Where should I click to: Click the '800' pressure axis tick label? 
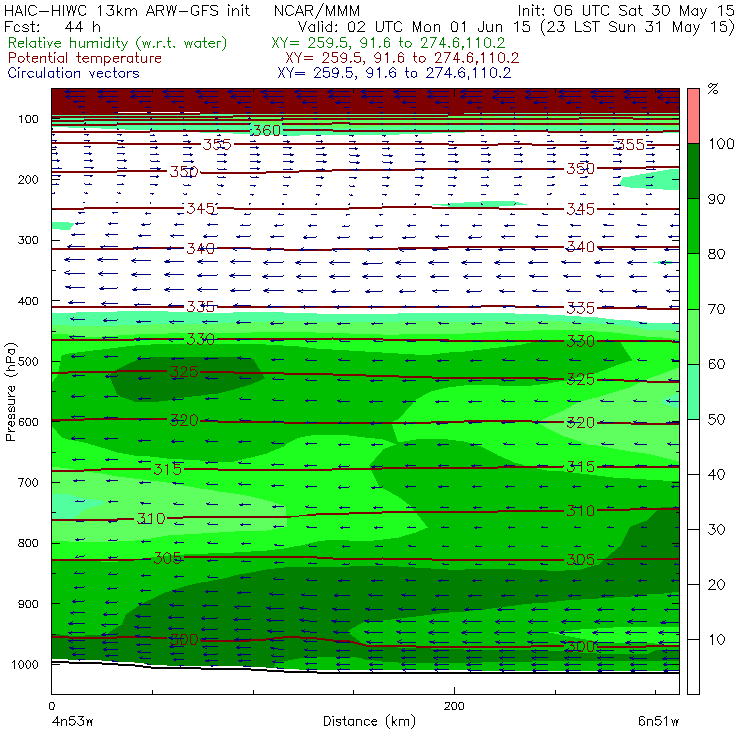28,543
